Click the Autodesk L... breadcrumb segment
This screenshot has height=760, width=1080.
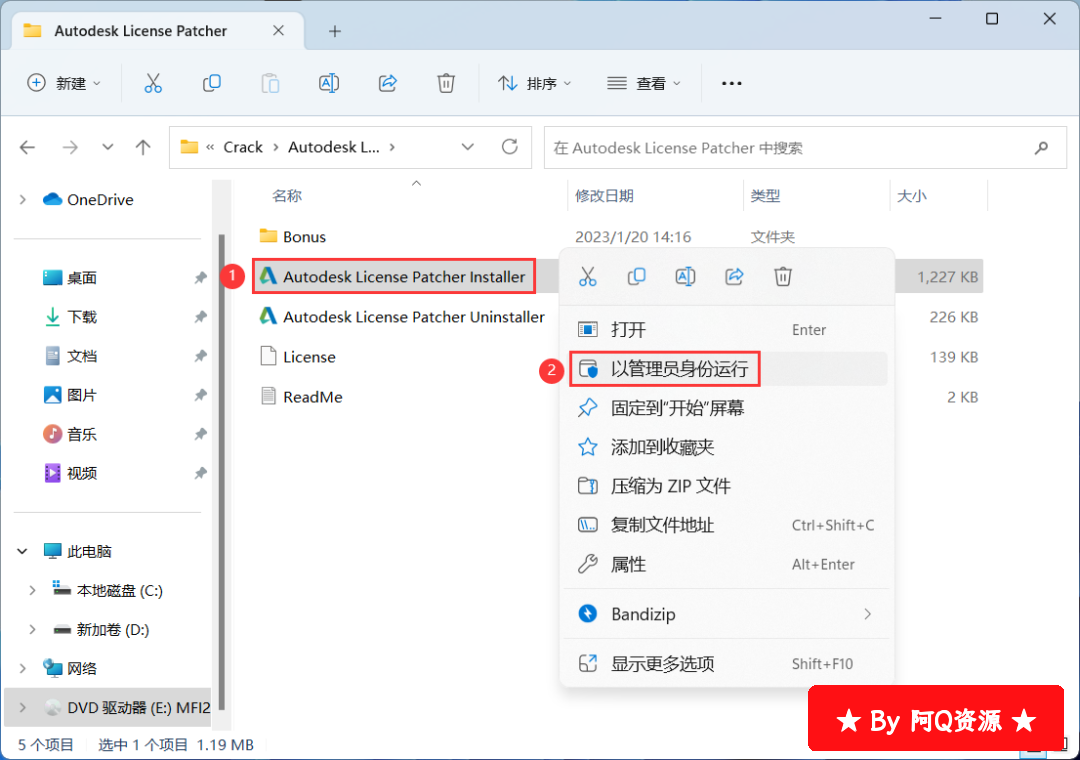click(x=334, y=147)
